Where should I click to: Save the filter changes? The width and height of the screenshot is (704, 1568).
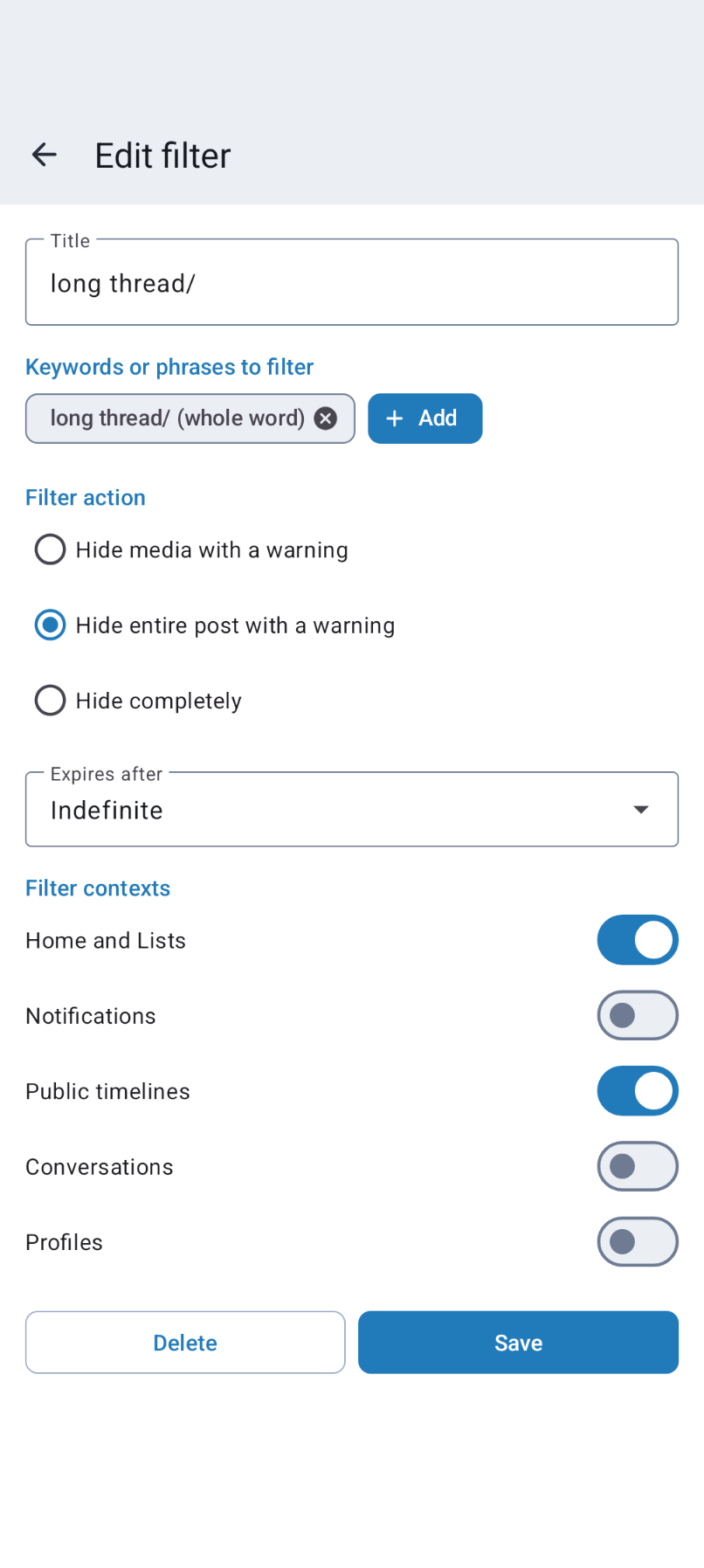[518, 1342]
